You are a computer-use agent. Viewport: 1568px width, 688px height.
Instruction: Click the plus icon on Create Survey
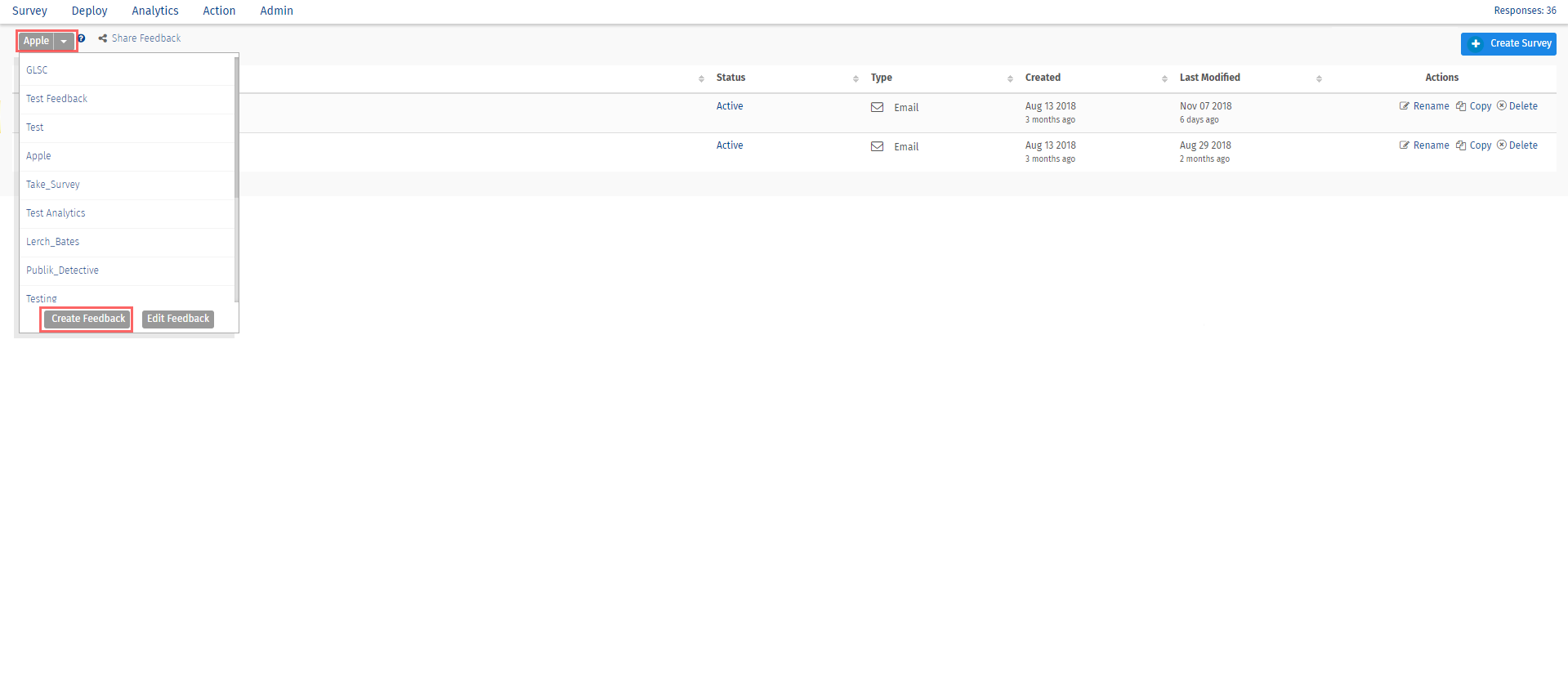click(x=1476, y=43)
